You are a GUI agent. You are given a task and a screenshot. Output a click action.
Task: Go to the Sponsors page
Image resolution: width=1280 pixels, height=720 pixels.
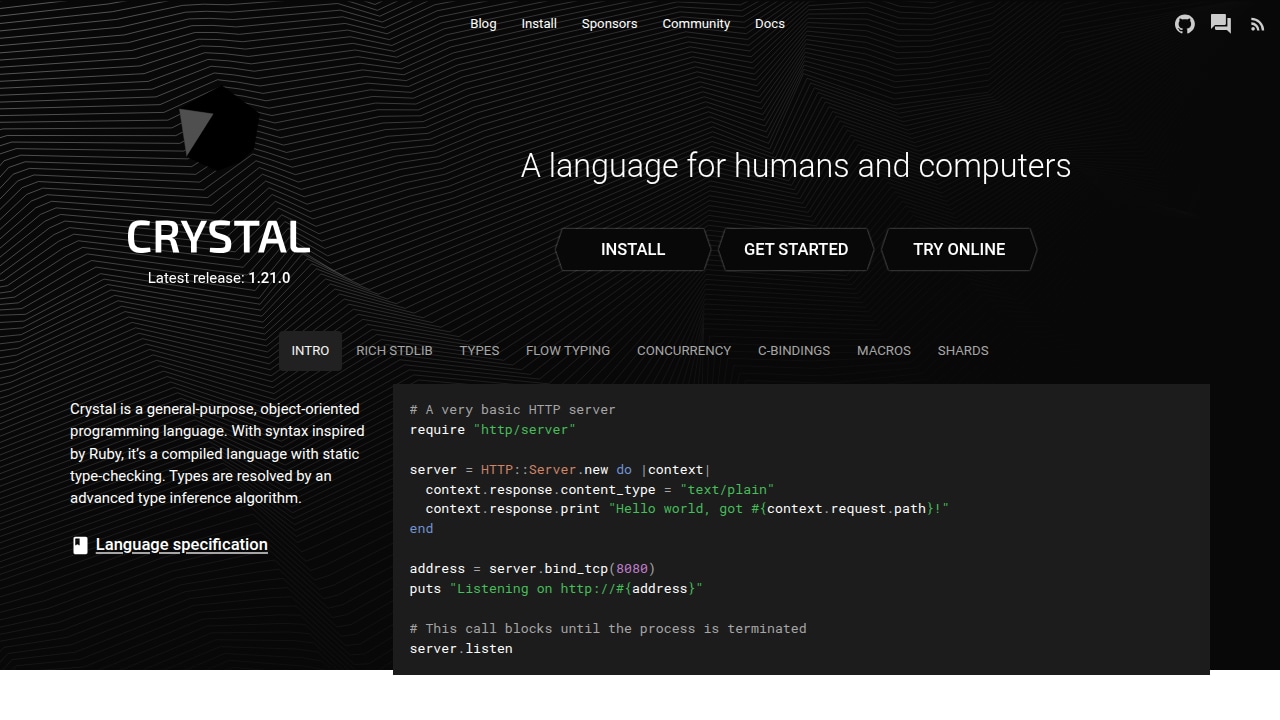coord(609,24)
